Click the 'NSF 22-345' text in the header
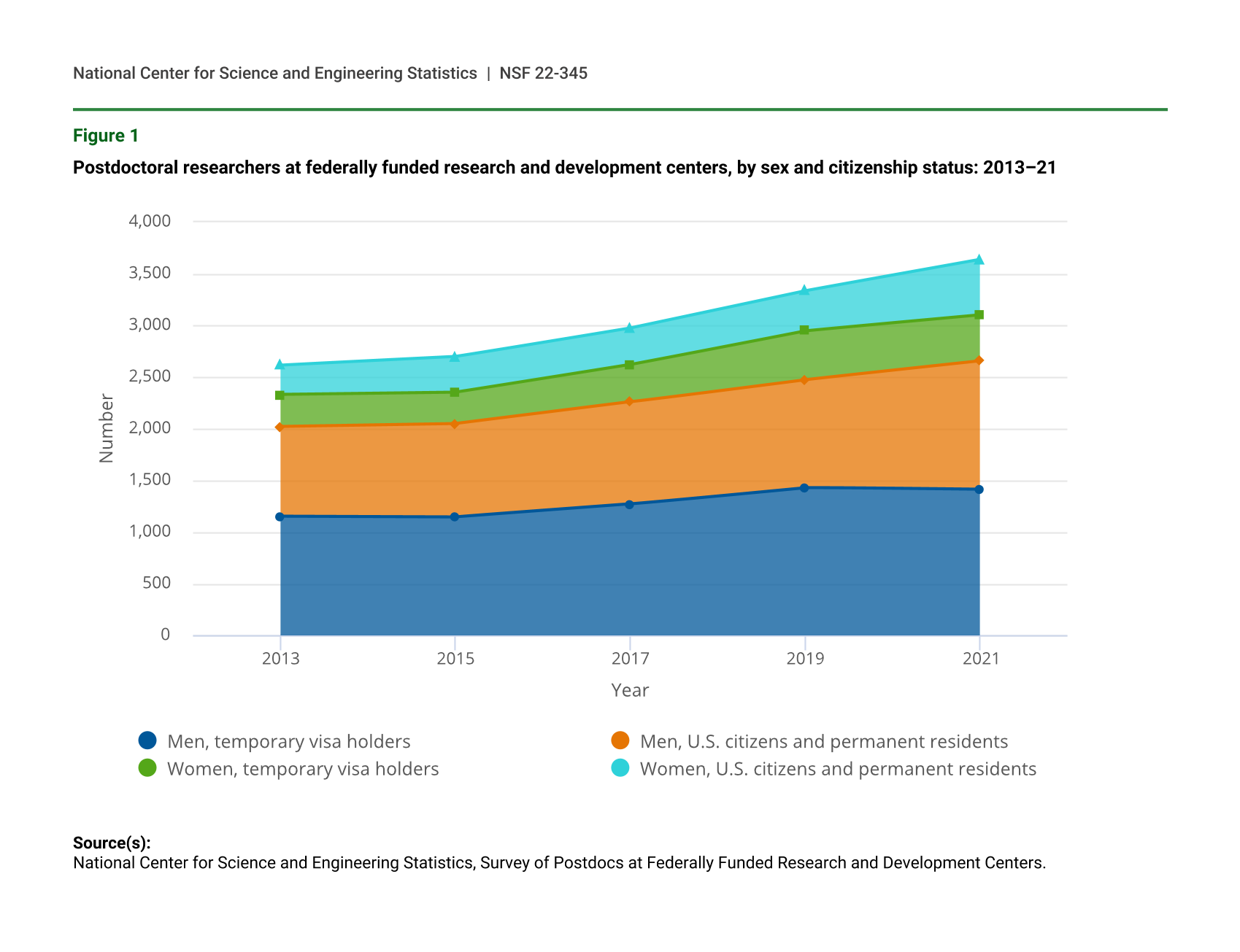 click(543, 74)
